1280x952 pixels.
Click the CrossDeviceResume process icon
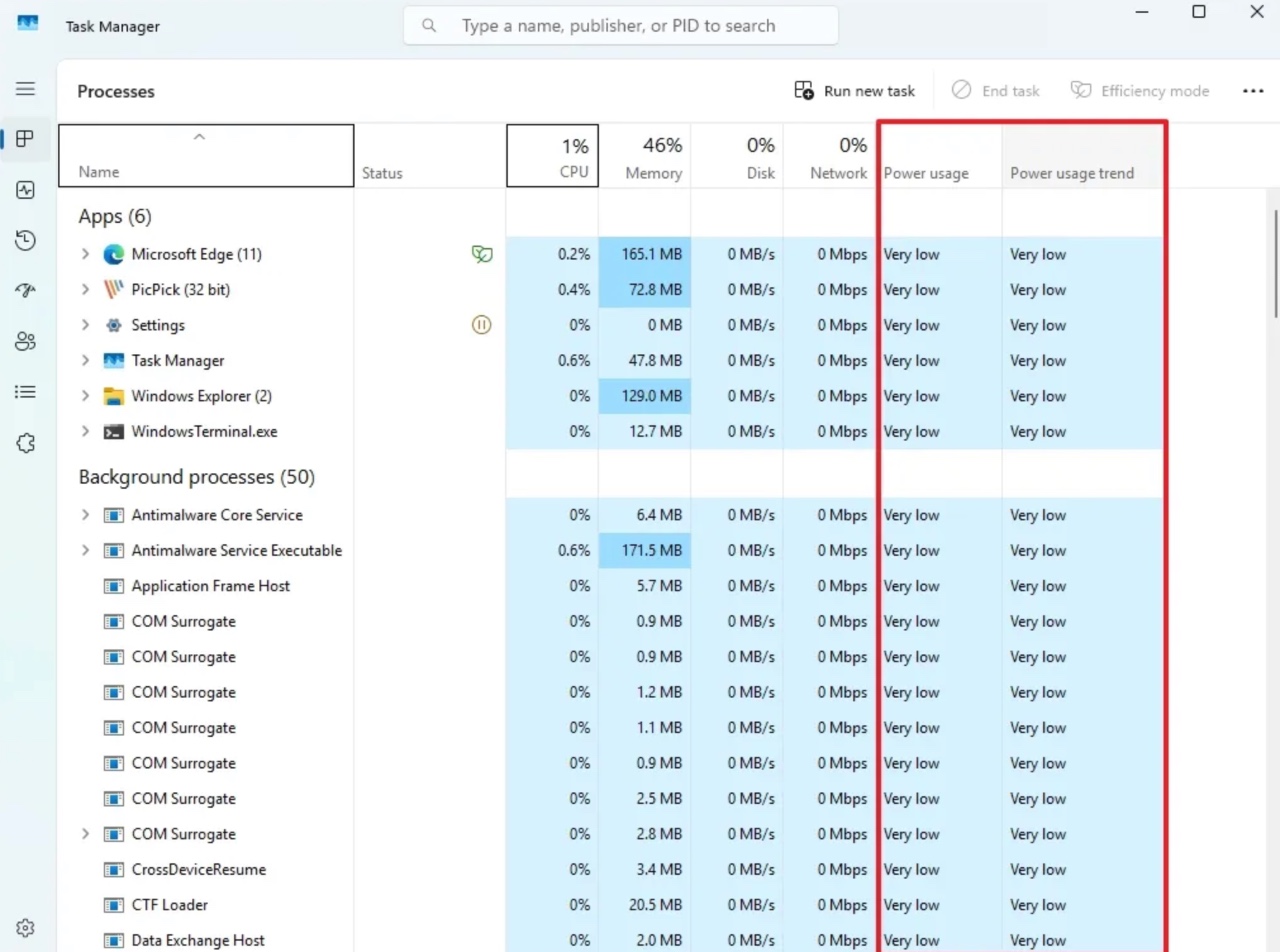point(114,870)
